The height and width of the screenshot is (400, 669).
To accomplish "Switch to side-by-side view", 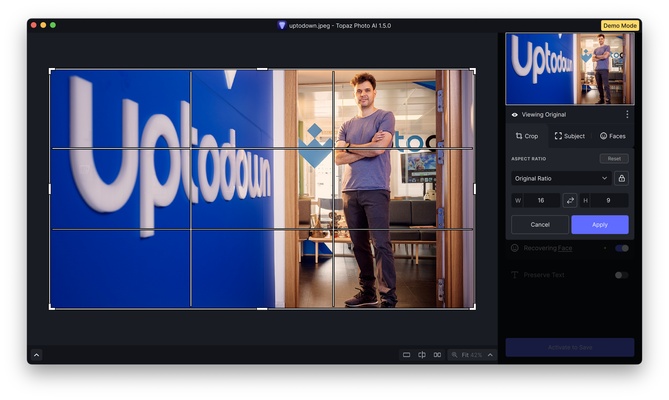I will click(x=437, y=355).
